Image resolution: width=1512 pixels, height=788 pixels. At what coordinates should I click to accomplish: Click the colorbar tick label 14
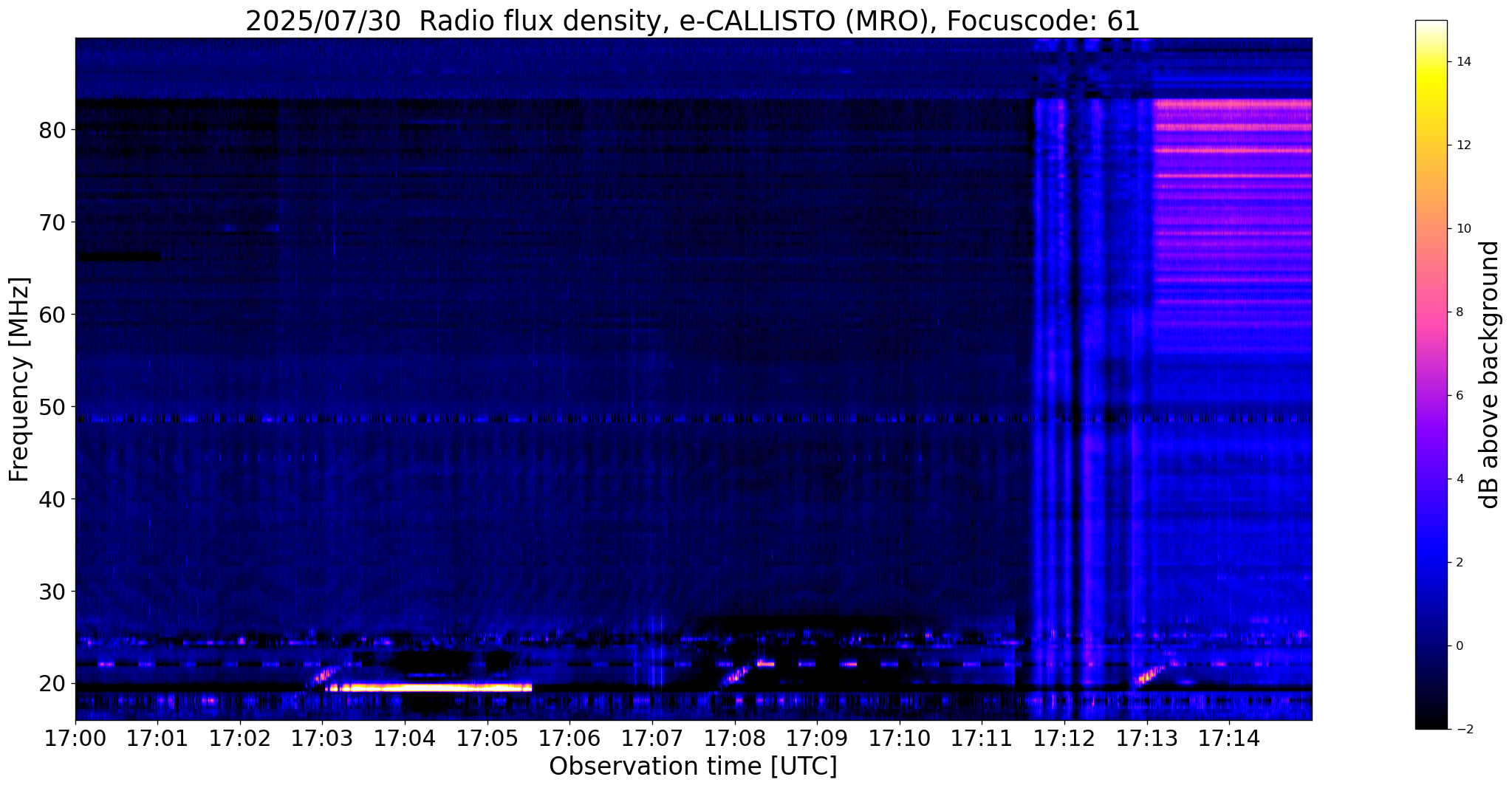[1463, 62]
